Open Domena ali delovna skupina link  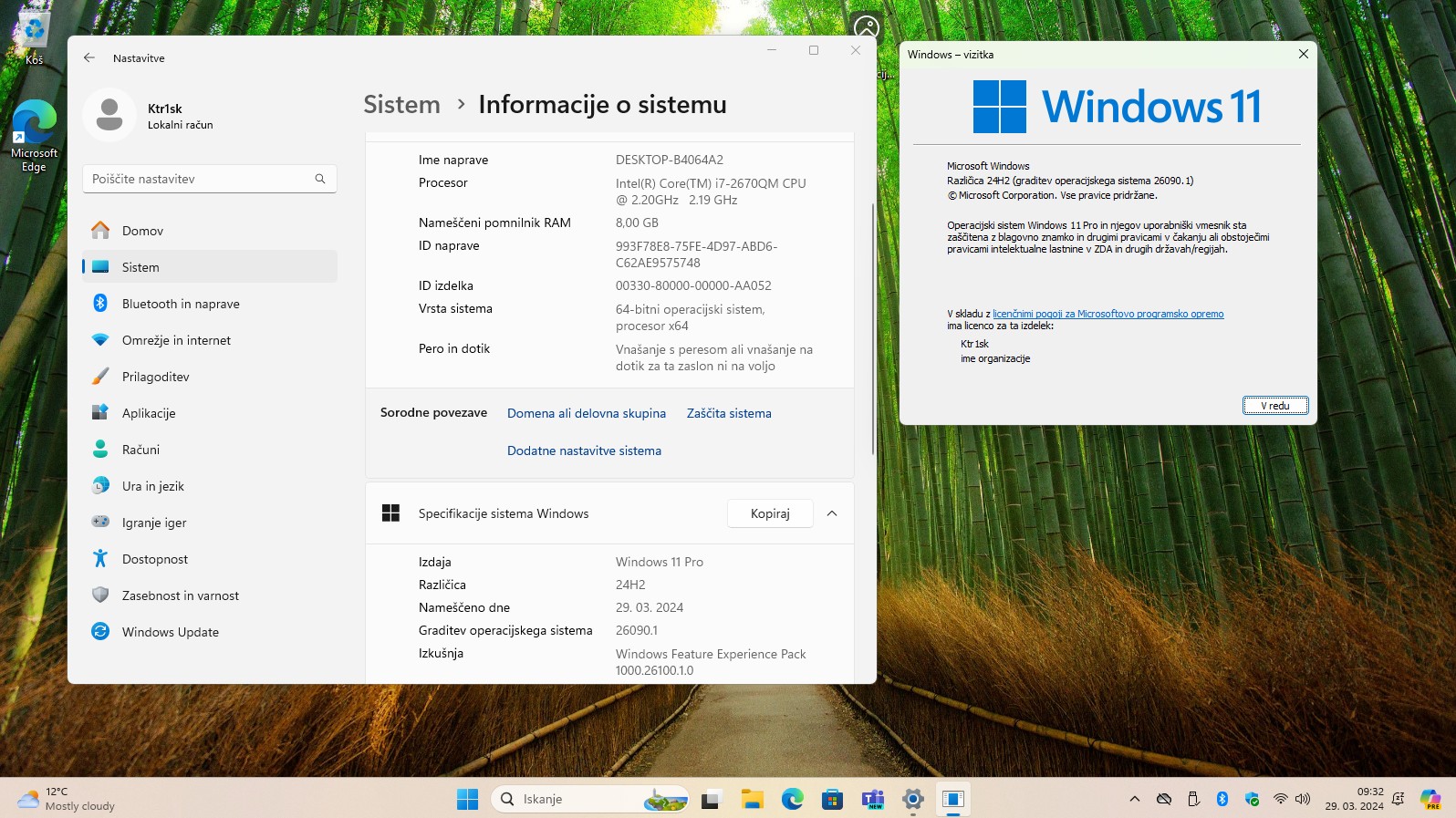pyautogui.click(x=587, y=413)
